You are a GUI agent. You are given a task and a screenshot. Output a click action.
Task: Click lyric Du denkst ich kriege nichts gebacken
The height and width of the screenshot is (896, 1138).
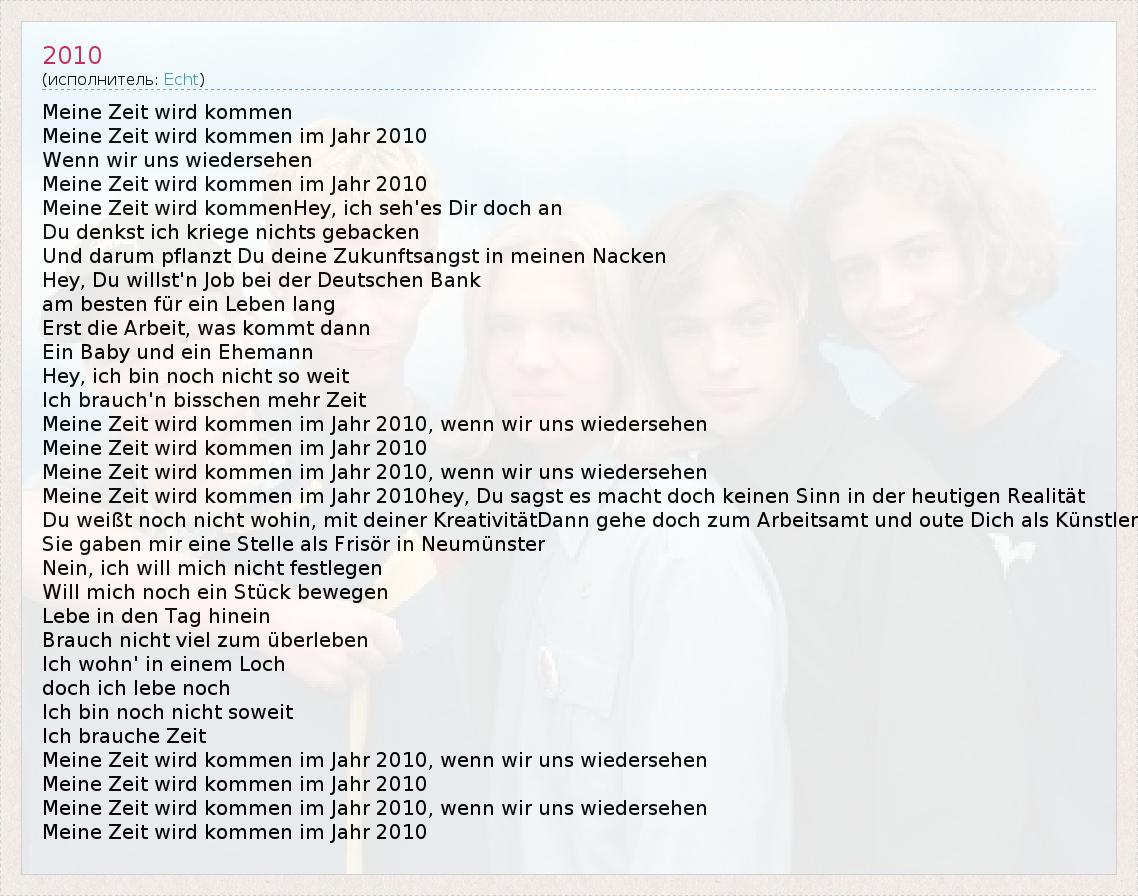point(230,232)
